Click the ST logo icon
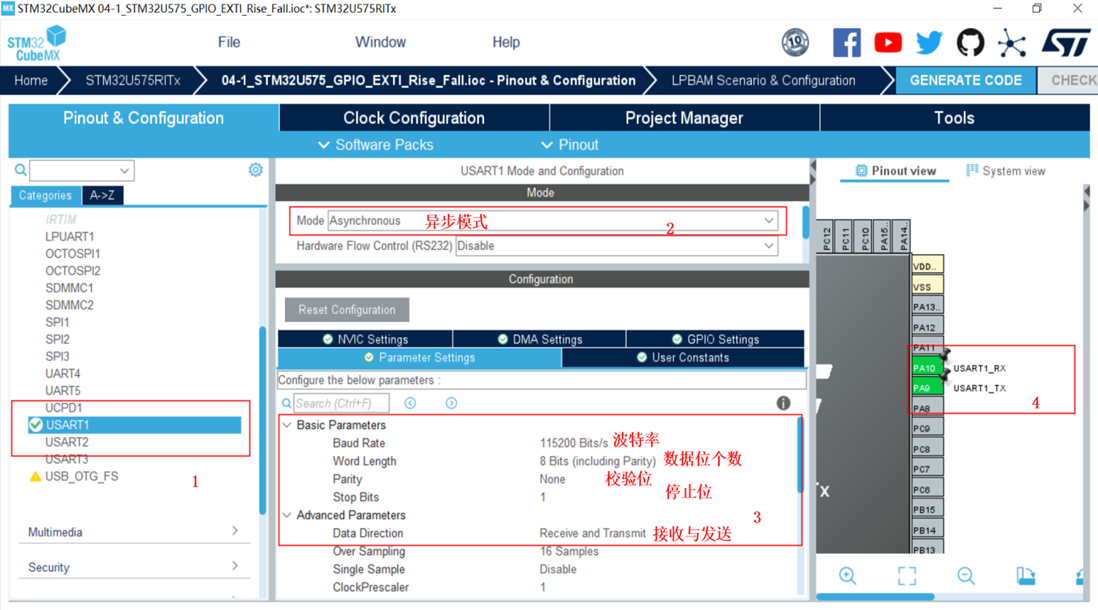 [x=1065, y=43]
